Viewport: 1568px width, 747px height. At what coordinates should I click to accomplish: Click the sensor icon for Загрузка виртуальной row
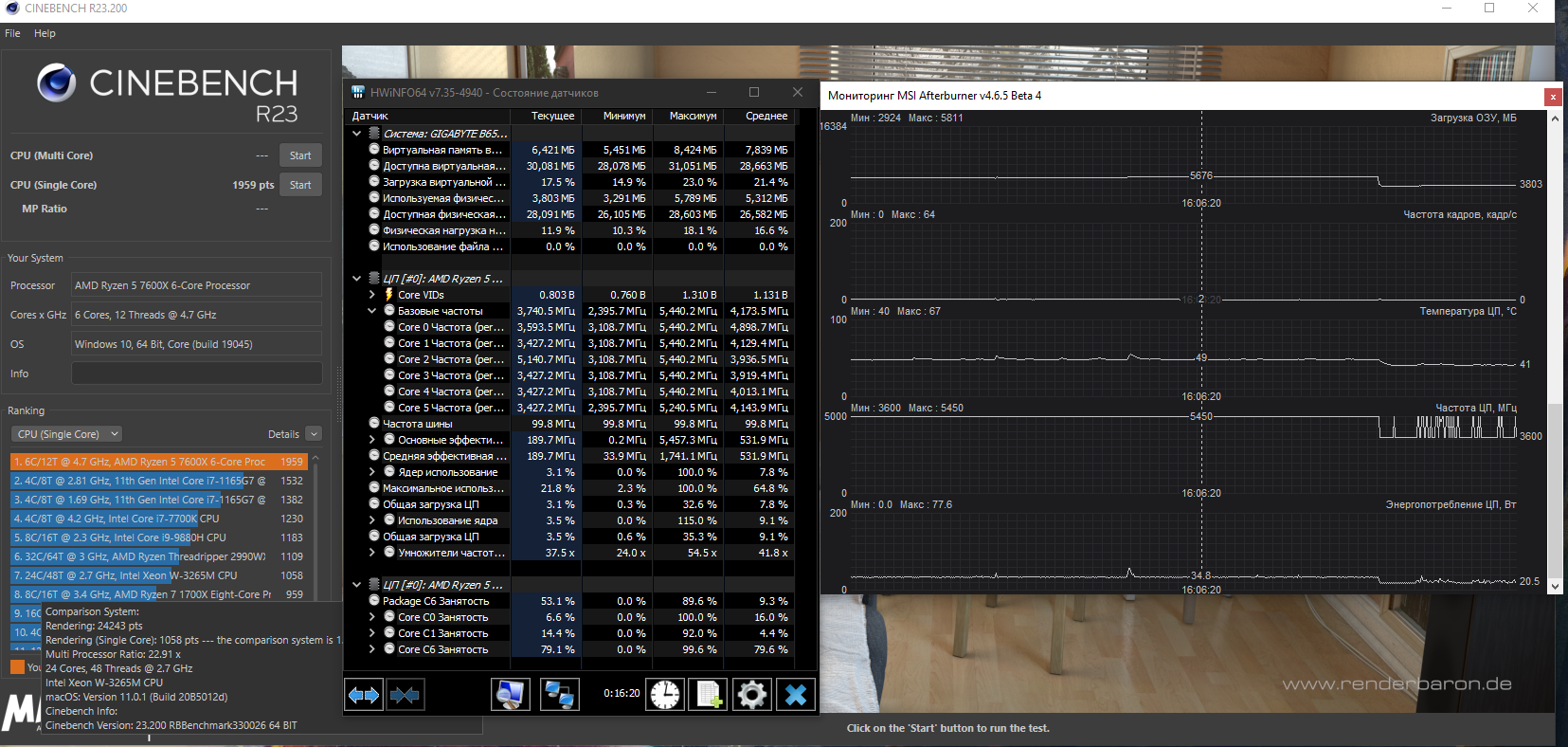[374, 182]
